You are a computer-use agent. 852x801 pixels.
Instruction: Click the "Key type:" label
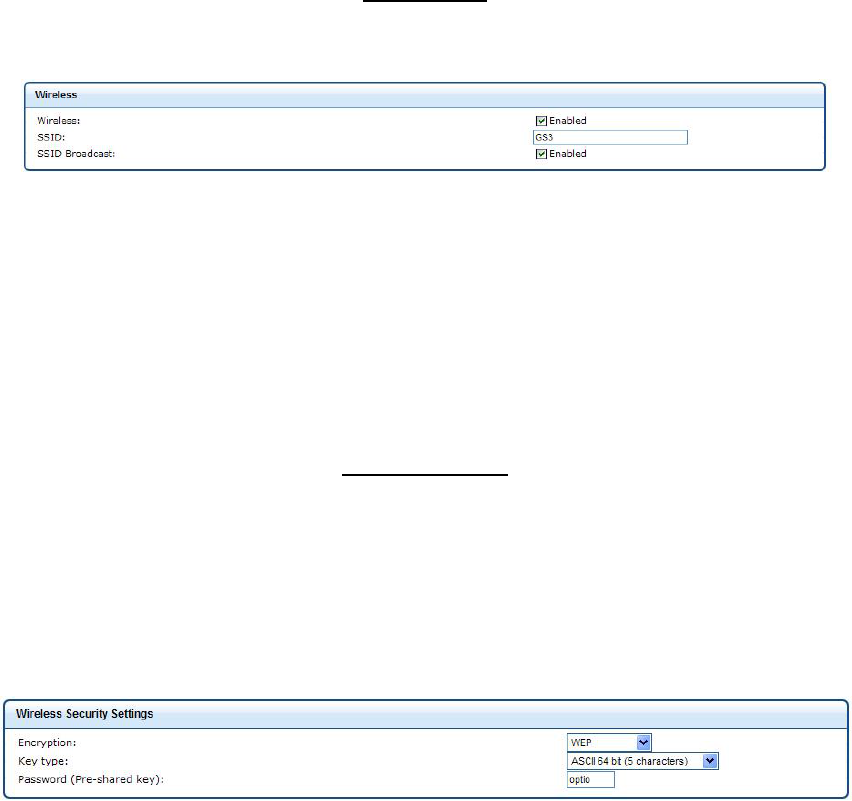(x=43, y=761)
